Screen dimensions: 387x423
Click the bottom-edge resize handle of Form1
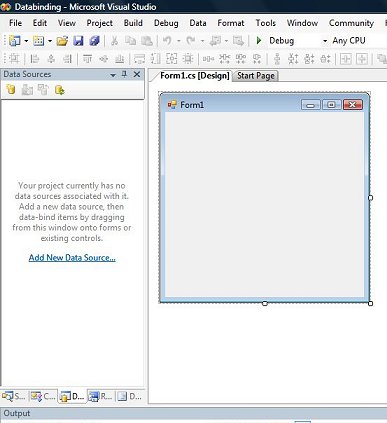pos(265,303)
